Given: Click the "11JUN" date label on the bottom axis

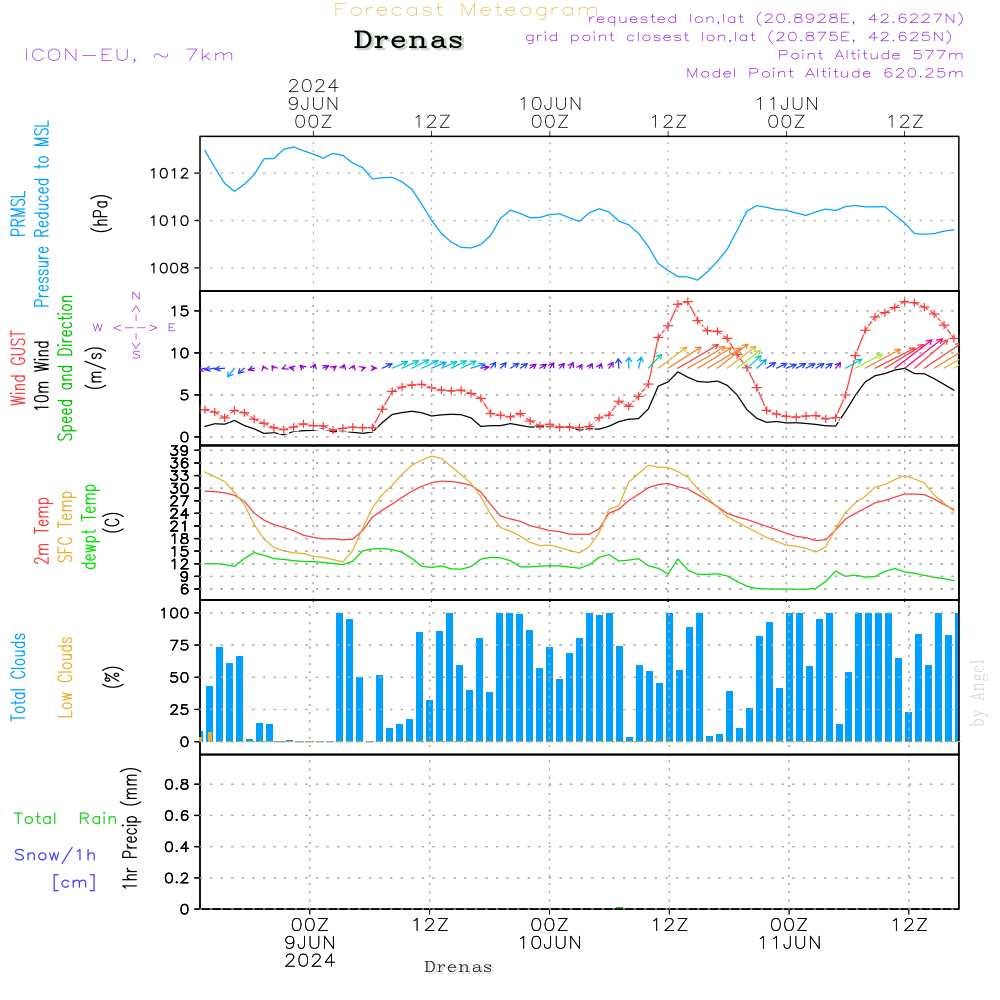Looking at the screenshot, I should tap(790, 943).
